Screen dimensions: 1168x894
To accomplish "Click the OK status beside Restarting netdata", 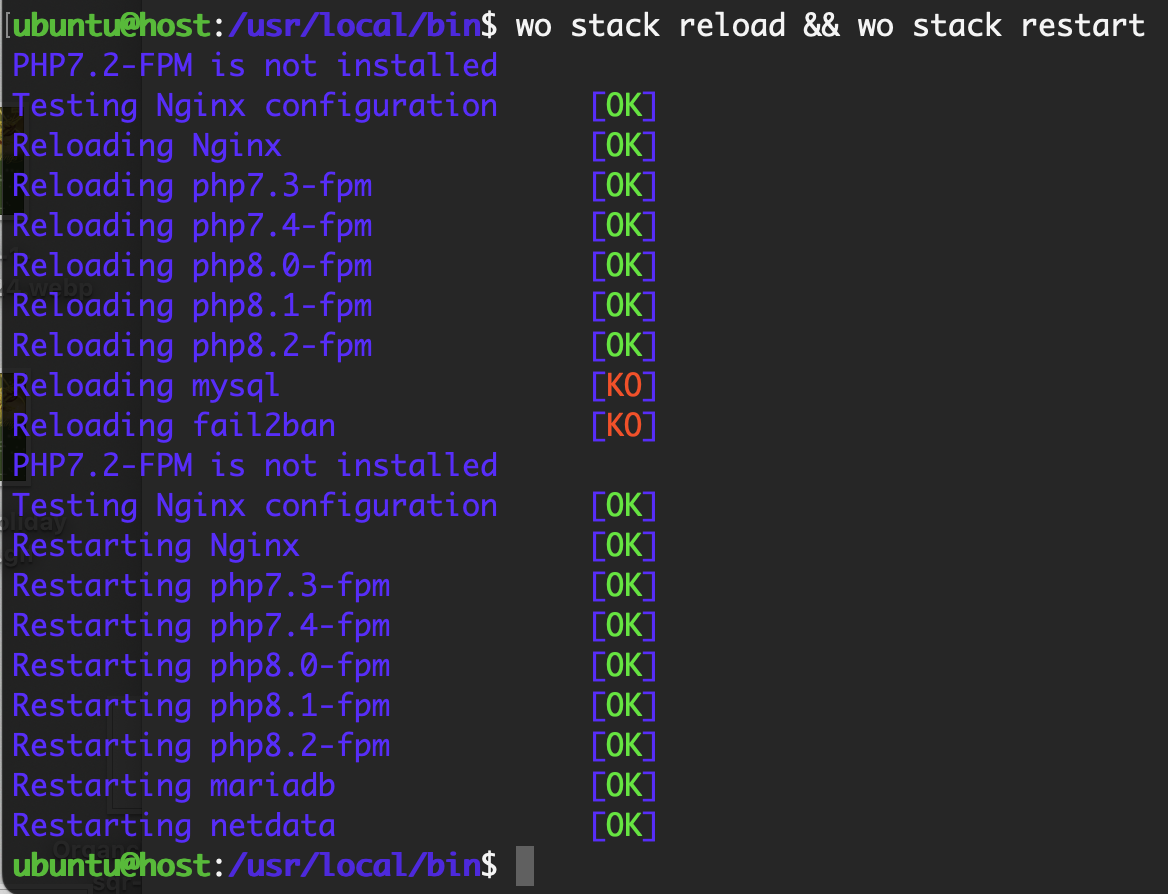I will (624, 826).
